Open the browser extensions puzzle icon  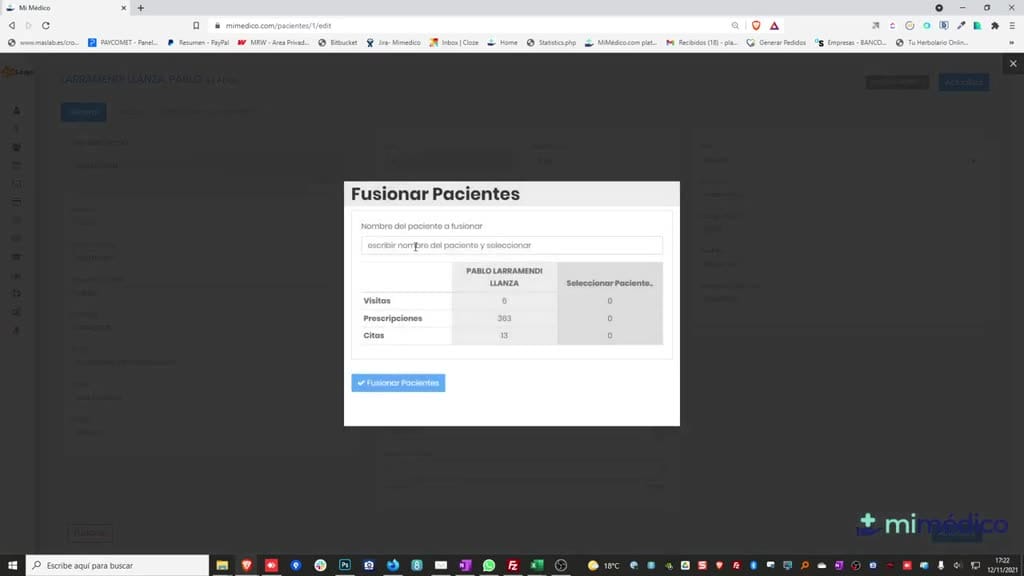tap(995, 25)
